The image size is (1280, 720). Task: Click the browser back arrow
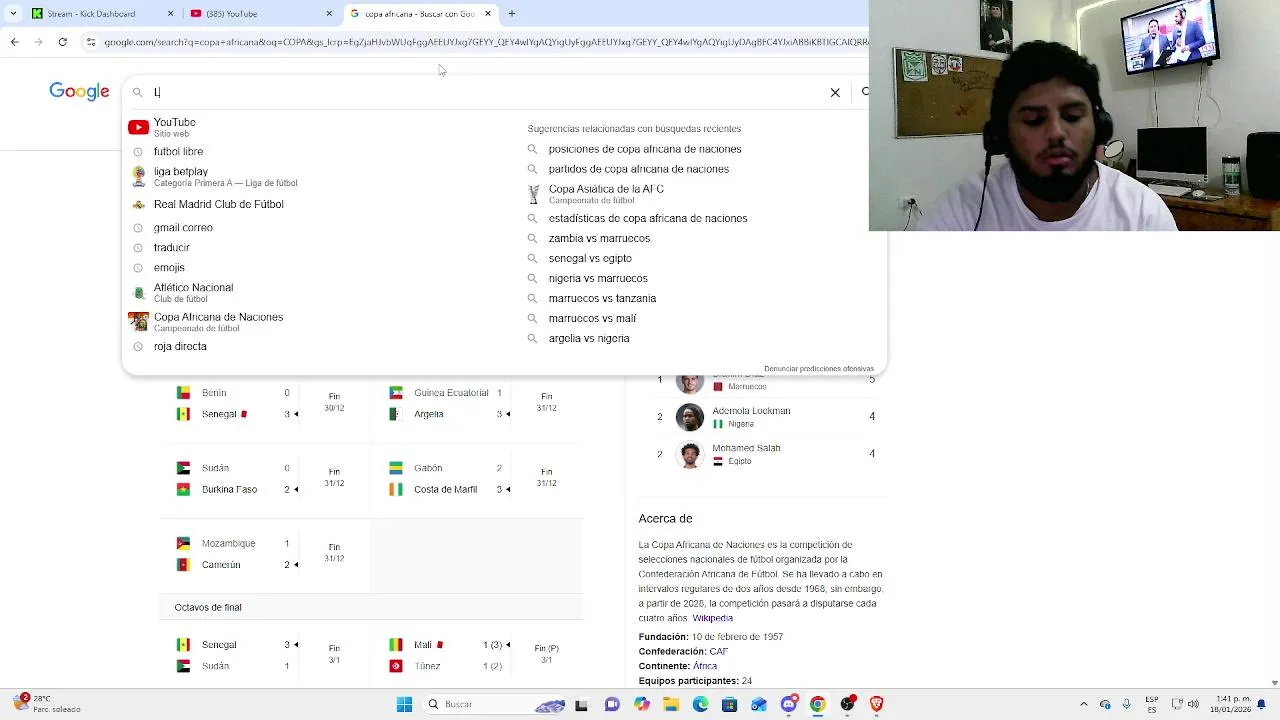(14, 42)
